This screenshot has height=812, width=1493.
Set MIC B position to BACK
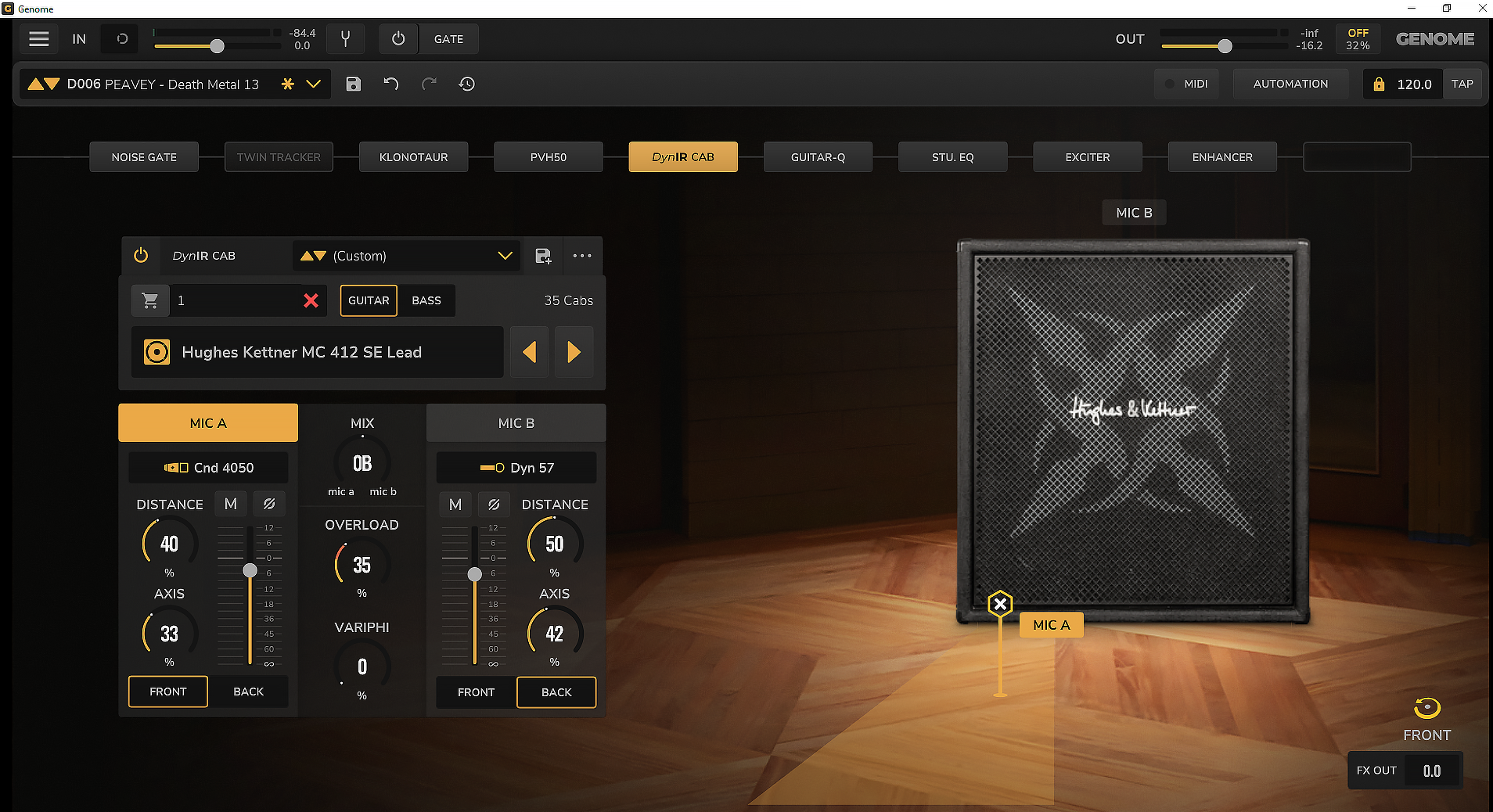(x=556, y=692)
